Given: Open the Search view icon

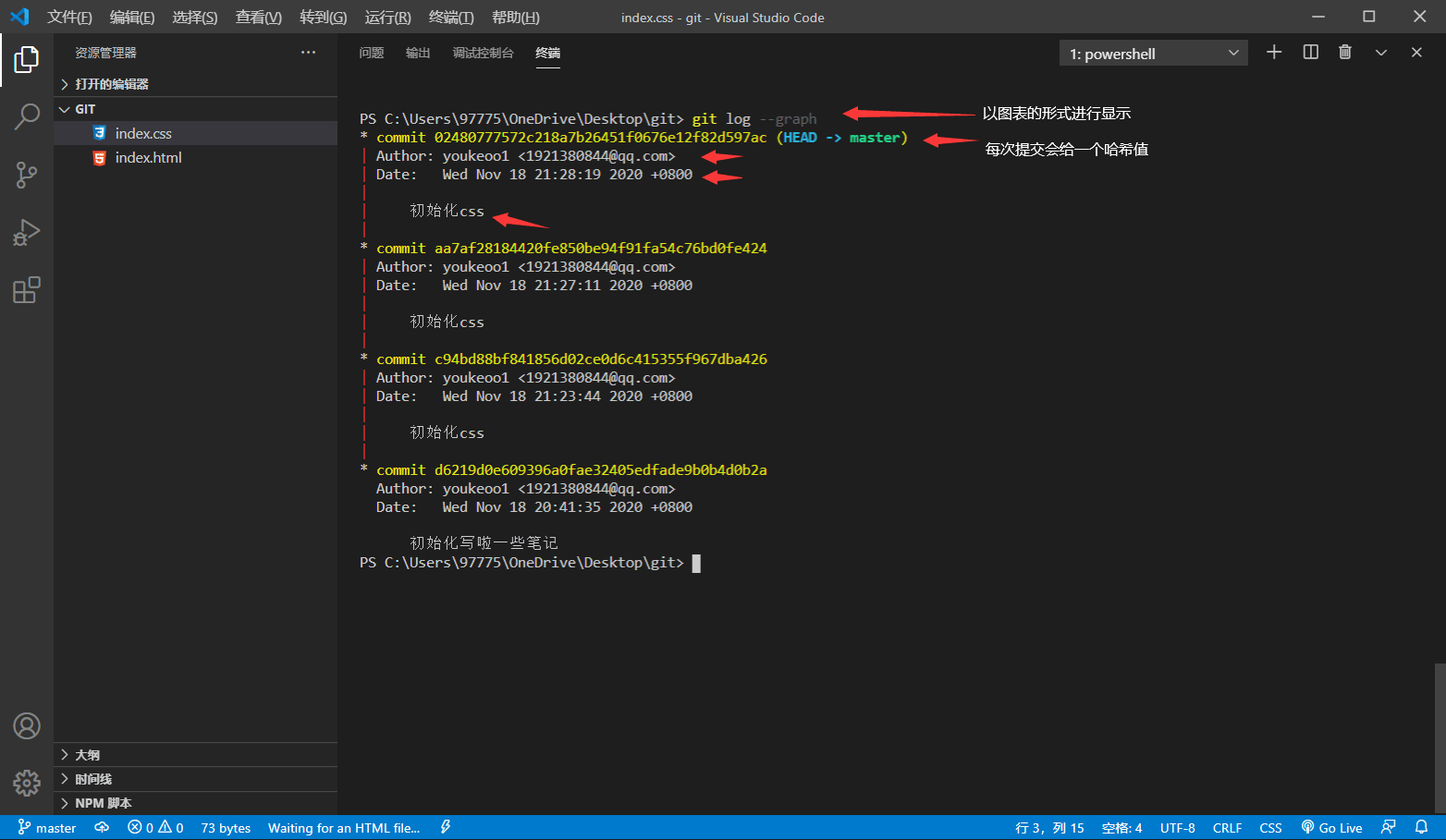Looking at the screenshot, I should pos(27,116).
